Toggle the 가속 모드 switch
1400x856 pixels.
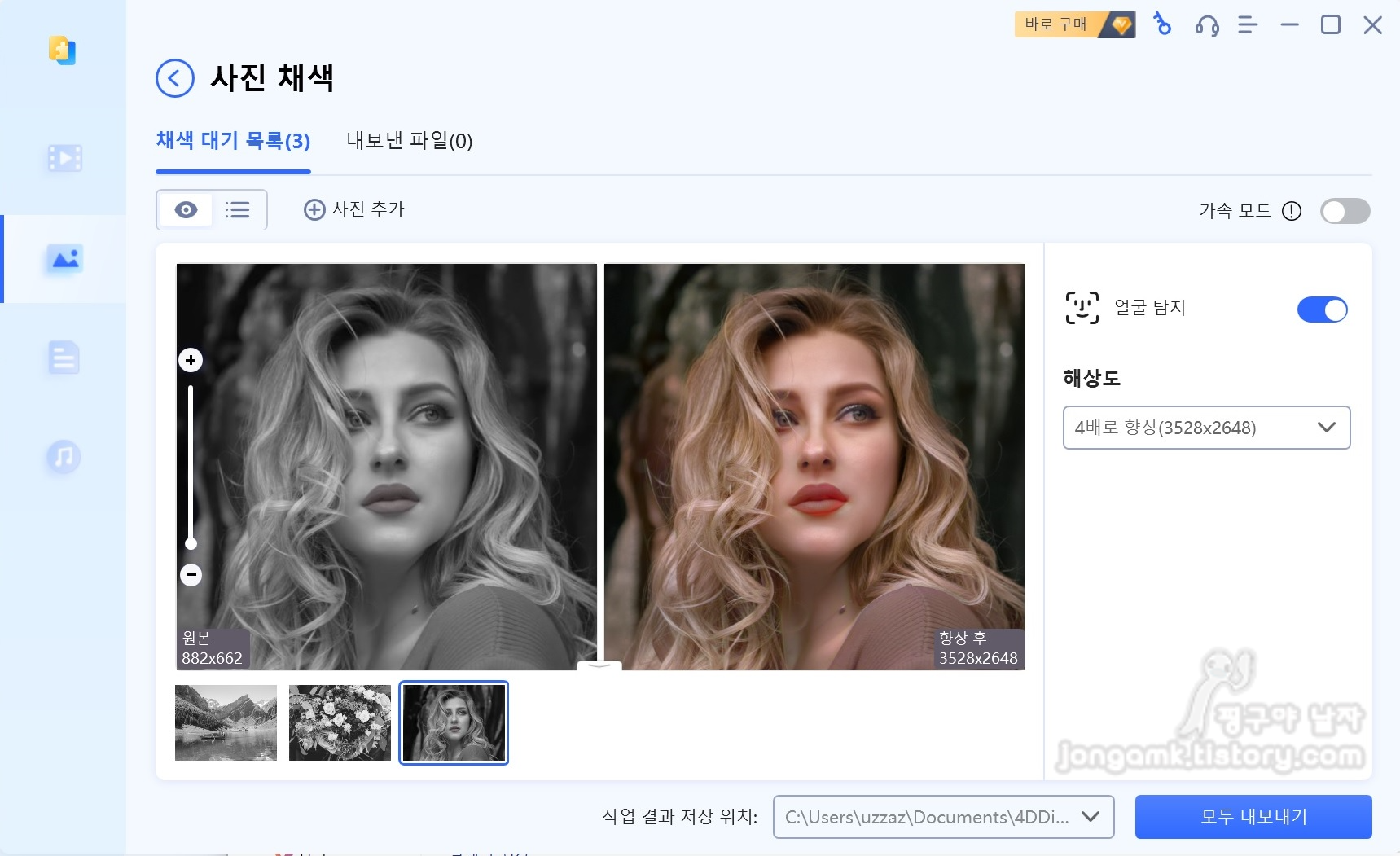pyautogui.click(x=1345, y=212)
